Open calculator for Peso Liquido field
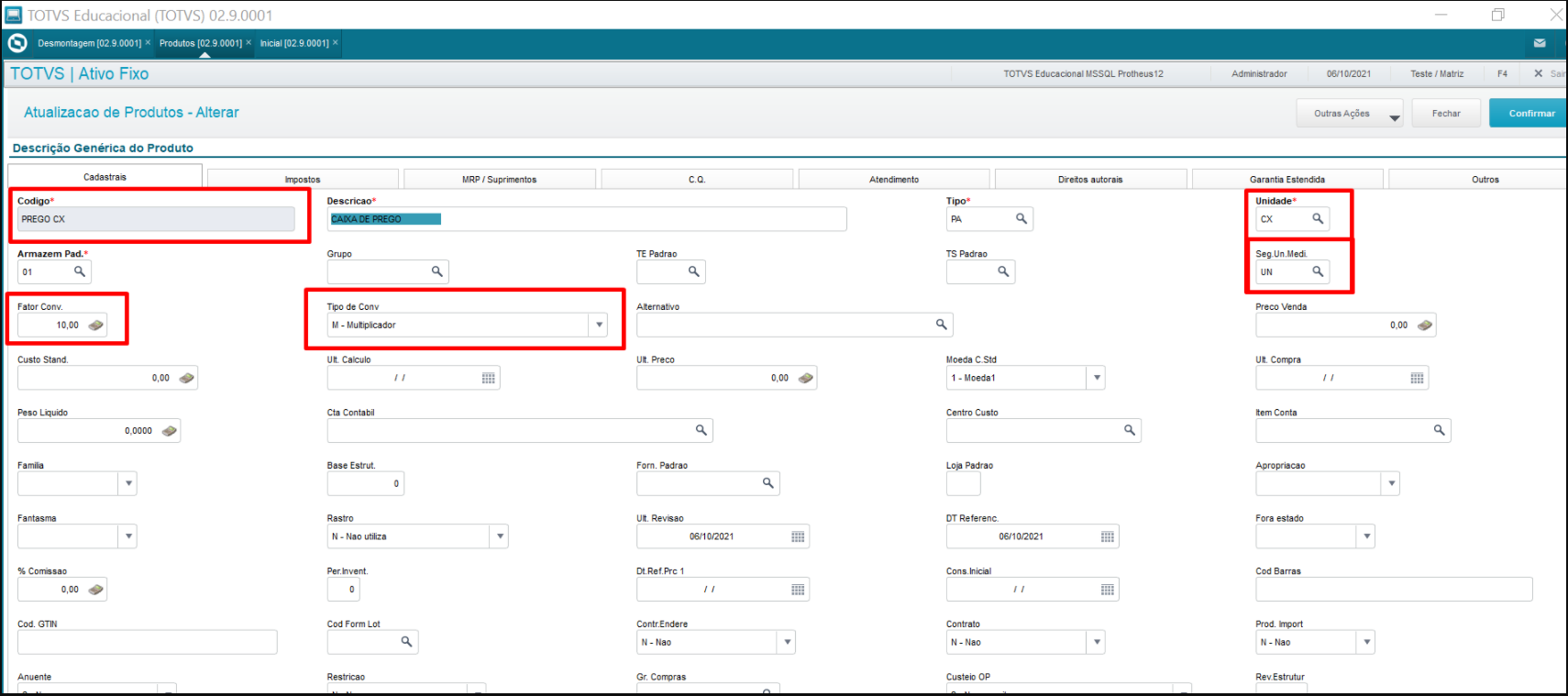This screenshot has height=696, width=1568. 169,431
